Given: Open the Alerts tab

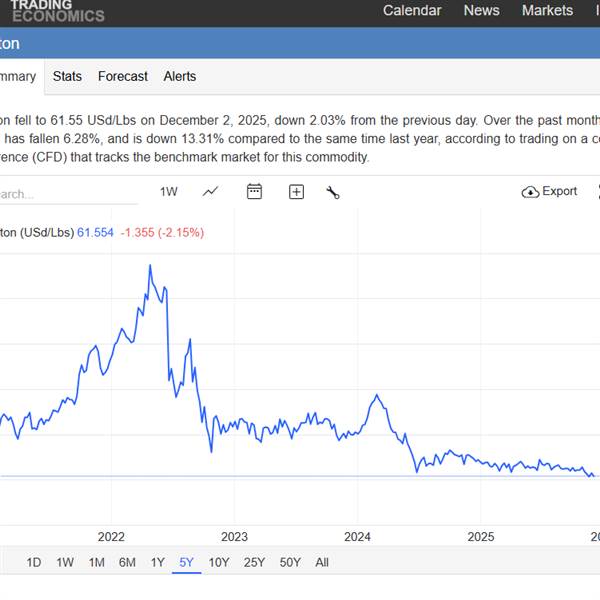Looking at the screenshot, I should pos(180,76).
